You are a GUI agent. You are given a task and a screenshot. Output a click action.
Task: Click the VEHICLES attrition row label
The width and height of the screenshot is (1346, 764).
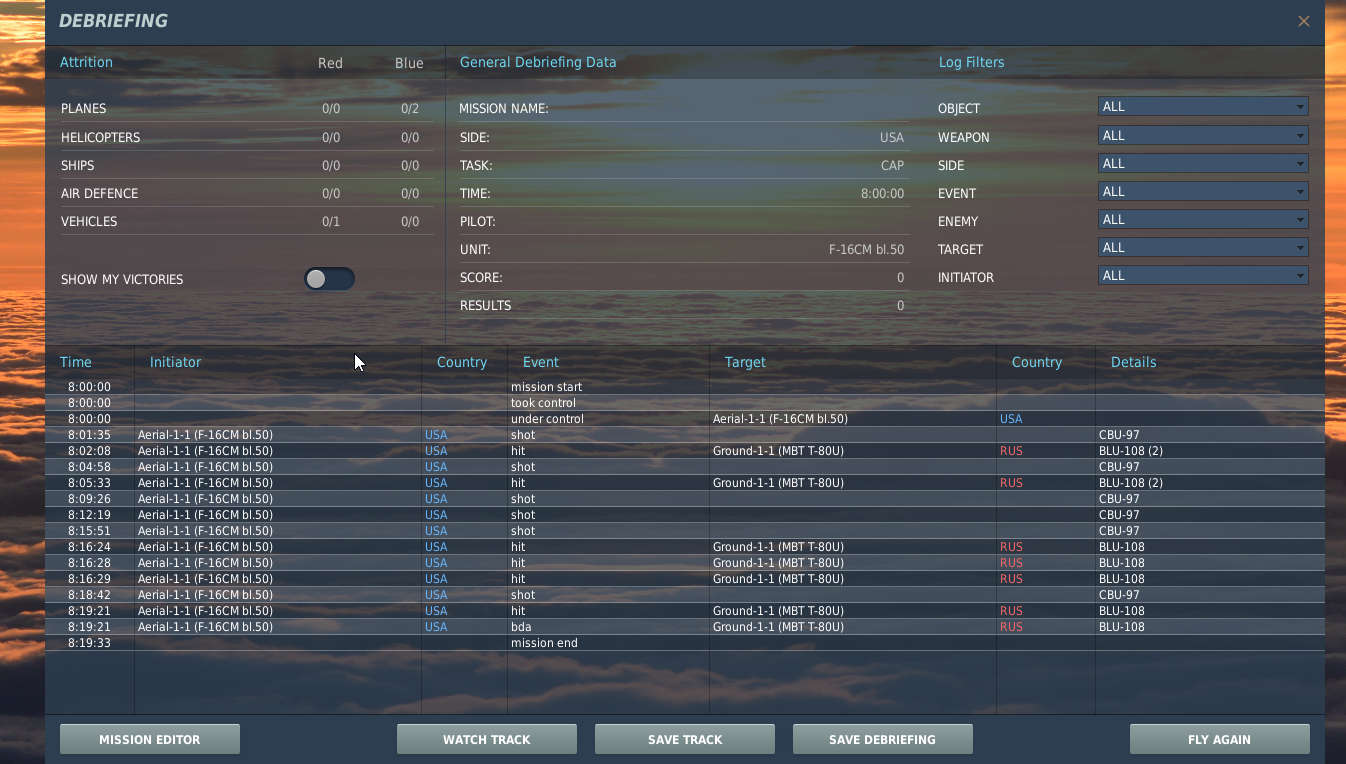(x=89, y=222)
